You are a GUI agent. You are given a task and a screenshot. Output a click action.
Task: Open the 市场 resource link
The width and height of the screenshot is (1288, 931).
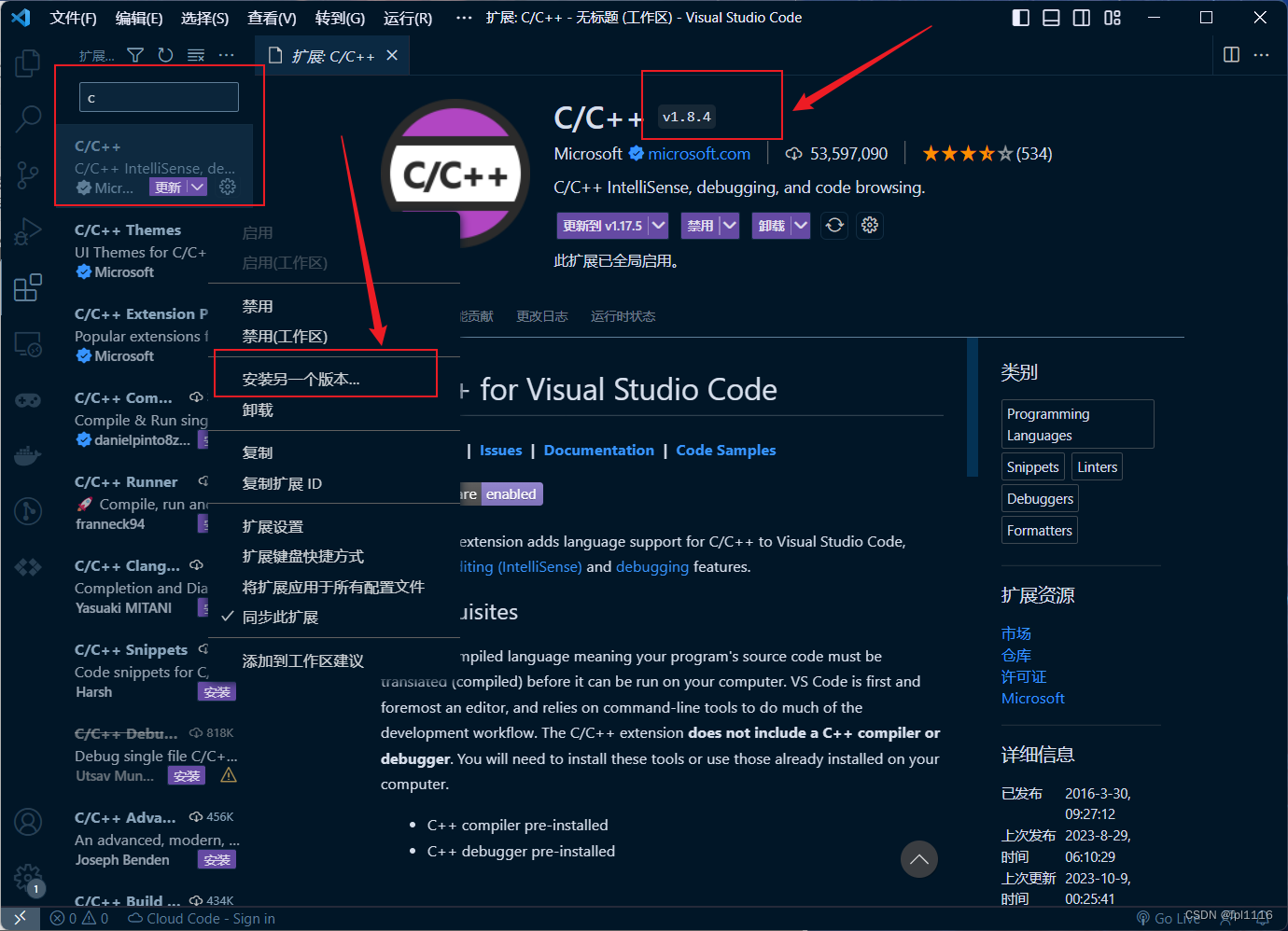(1016, 634)
